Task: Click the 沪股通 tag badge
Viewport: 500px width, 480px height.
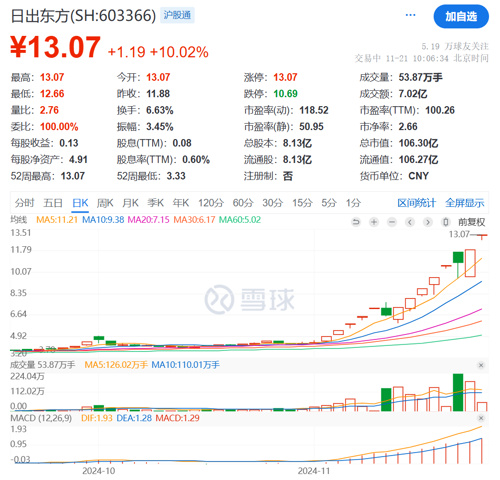Action: click(x=177, y=15)
